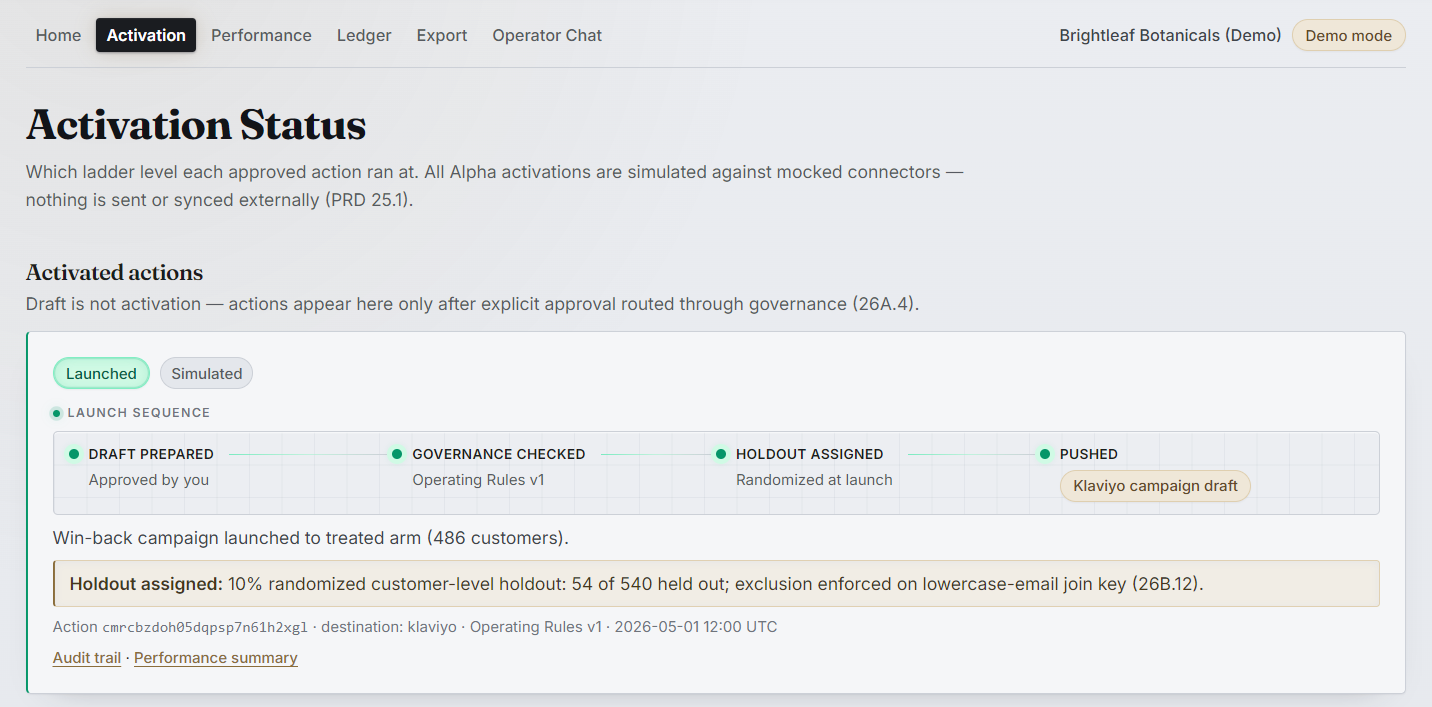Open the Ledger tab
The image size is (1432, 707).
(x=364, y=35)
